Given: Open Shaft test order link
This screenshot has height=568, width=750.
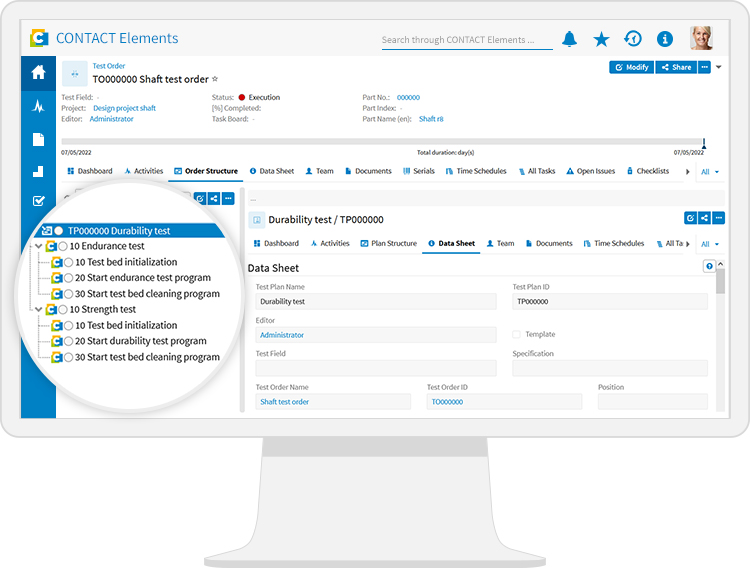Looking at the screenshot, I should click(285, 402).
